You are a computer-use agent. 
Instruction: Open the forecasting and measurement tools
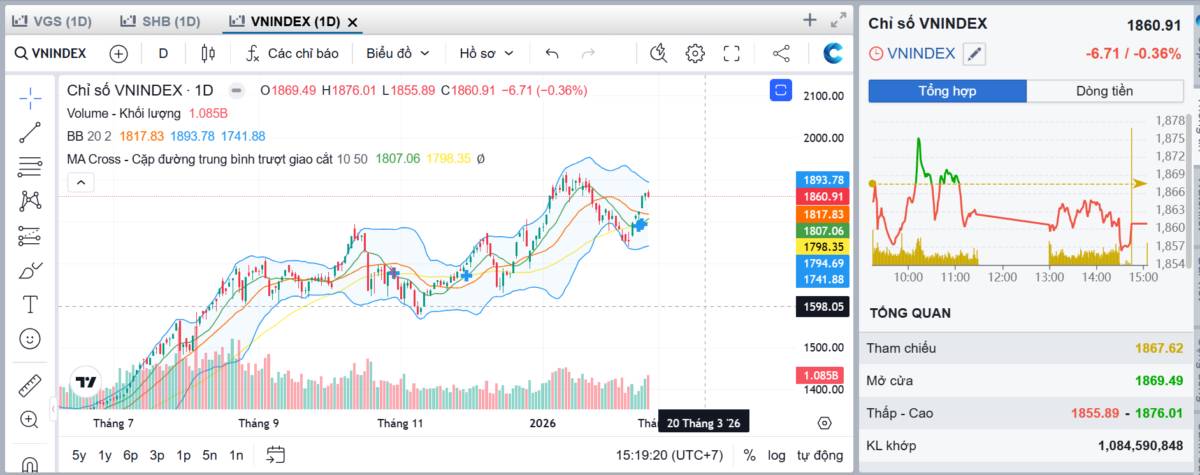click(30, 236)
